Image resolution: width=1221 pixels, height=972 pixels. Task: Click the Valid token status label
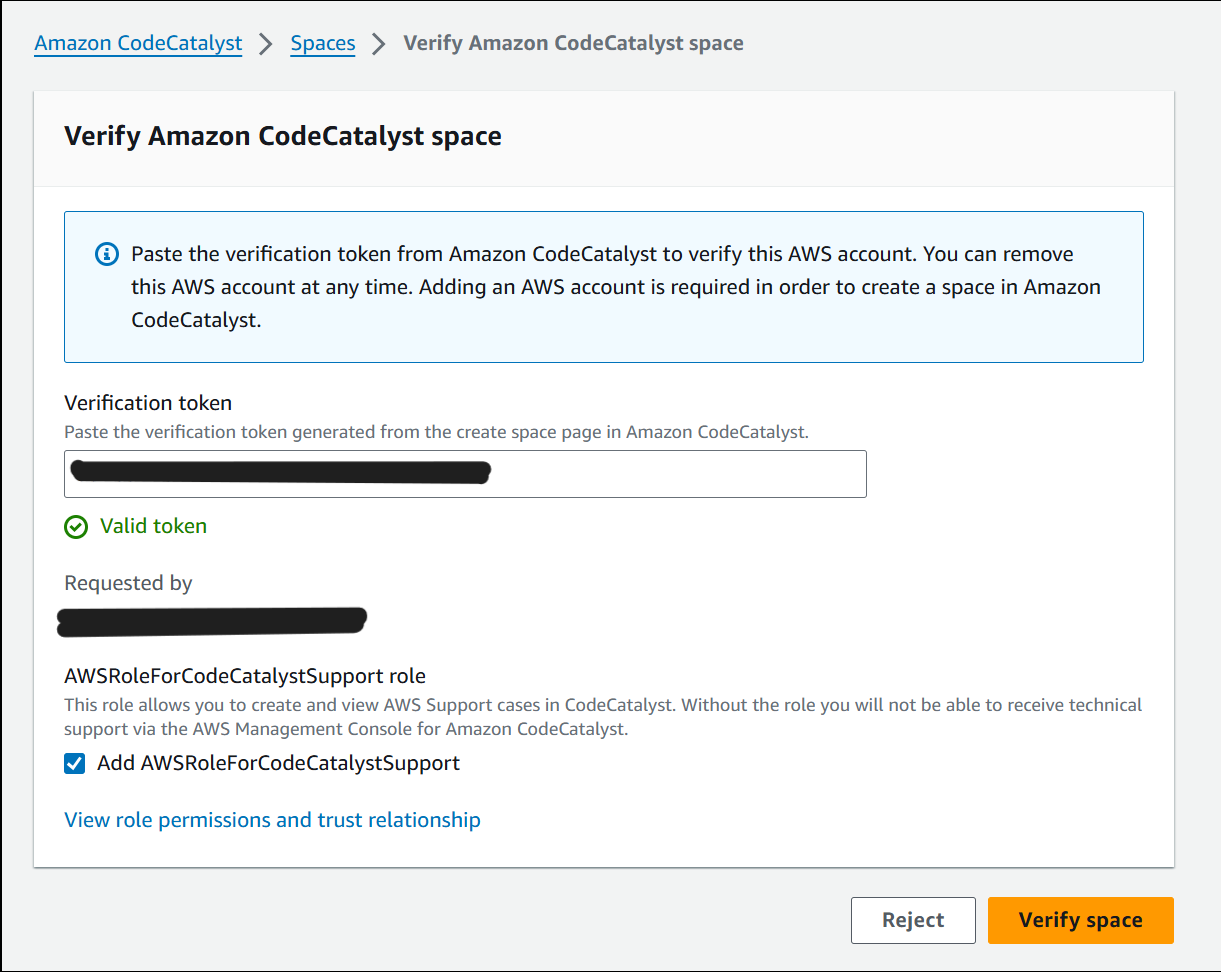coord(153,526)
